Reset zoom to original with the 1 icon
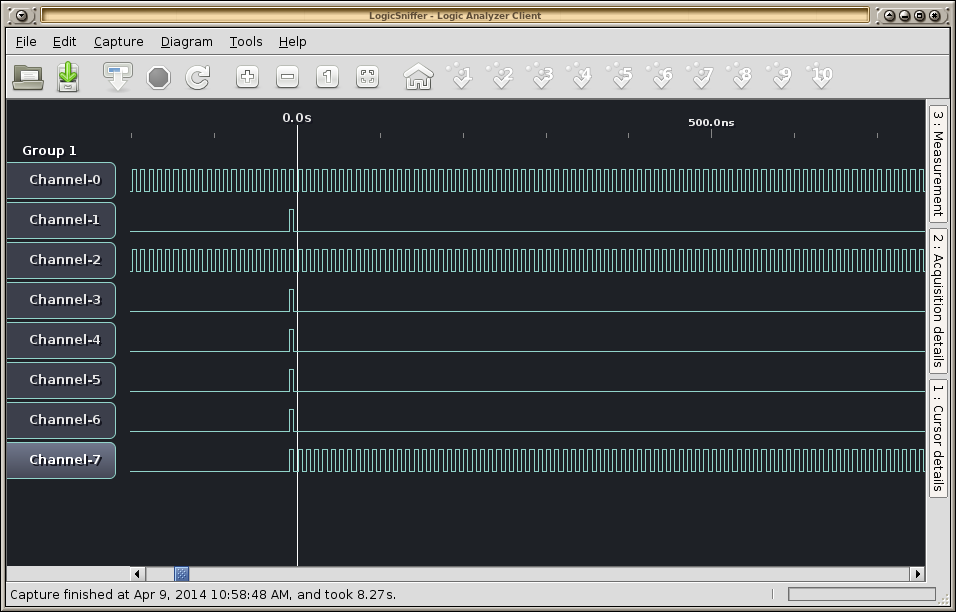The width and height of the screenshot is (956, 612). click(327, 77)
